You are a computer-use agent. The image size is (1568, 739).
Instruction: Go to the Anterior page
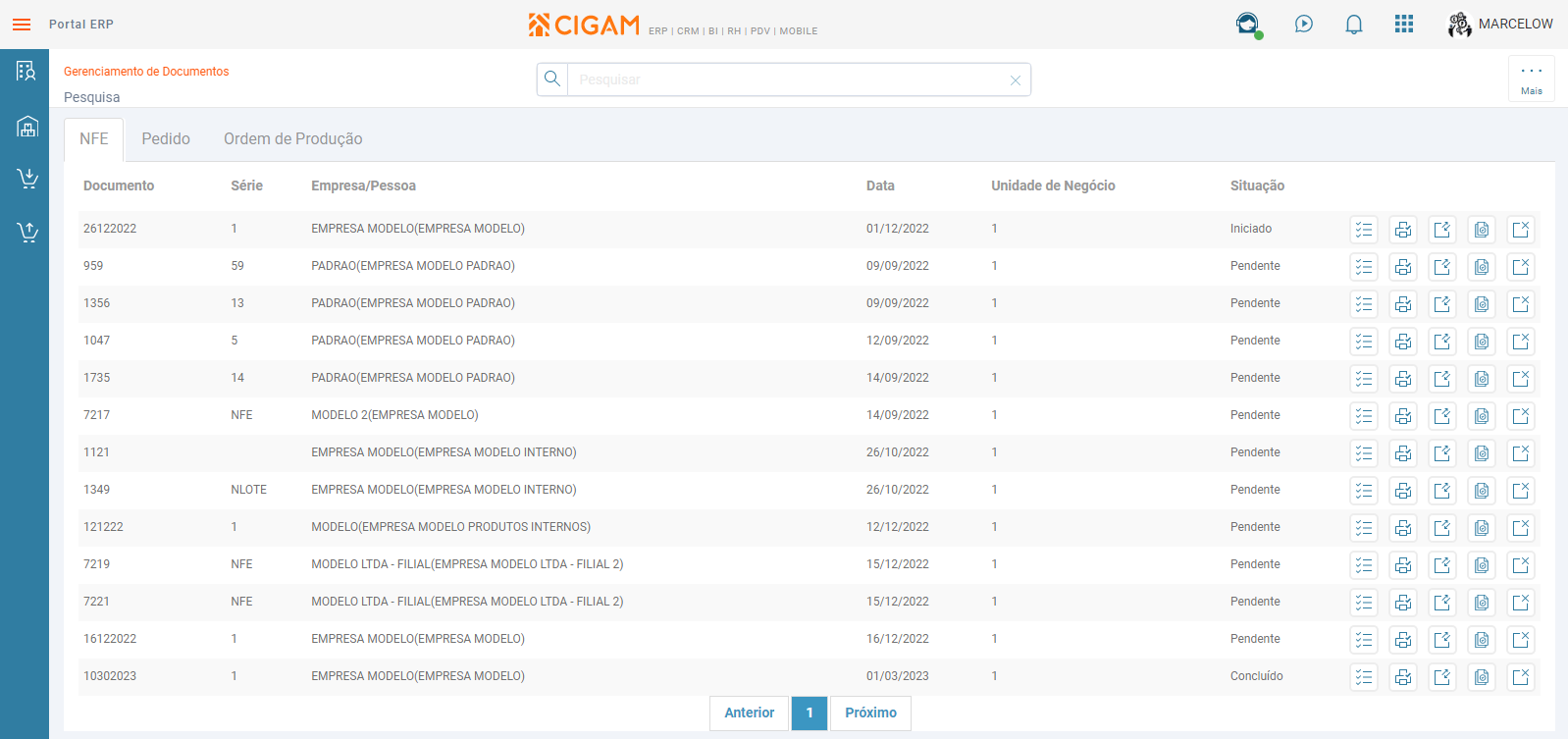click(750, 713)
